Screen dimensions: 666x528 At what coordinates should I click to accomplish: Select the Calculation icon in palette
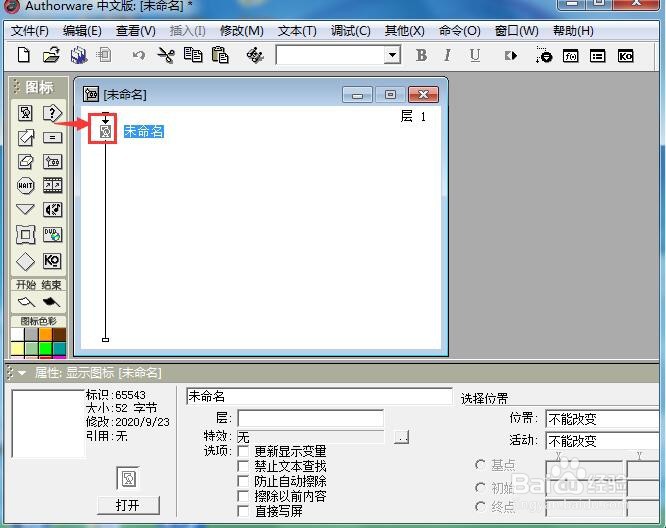point(53,138)
